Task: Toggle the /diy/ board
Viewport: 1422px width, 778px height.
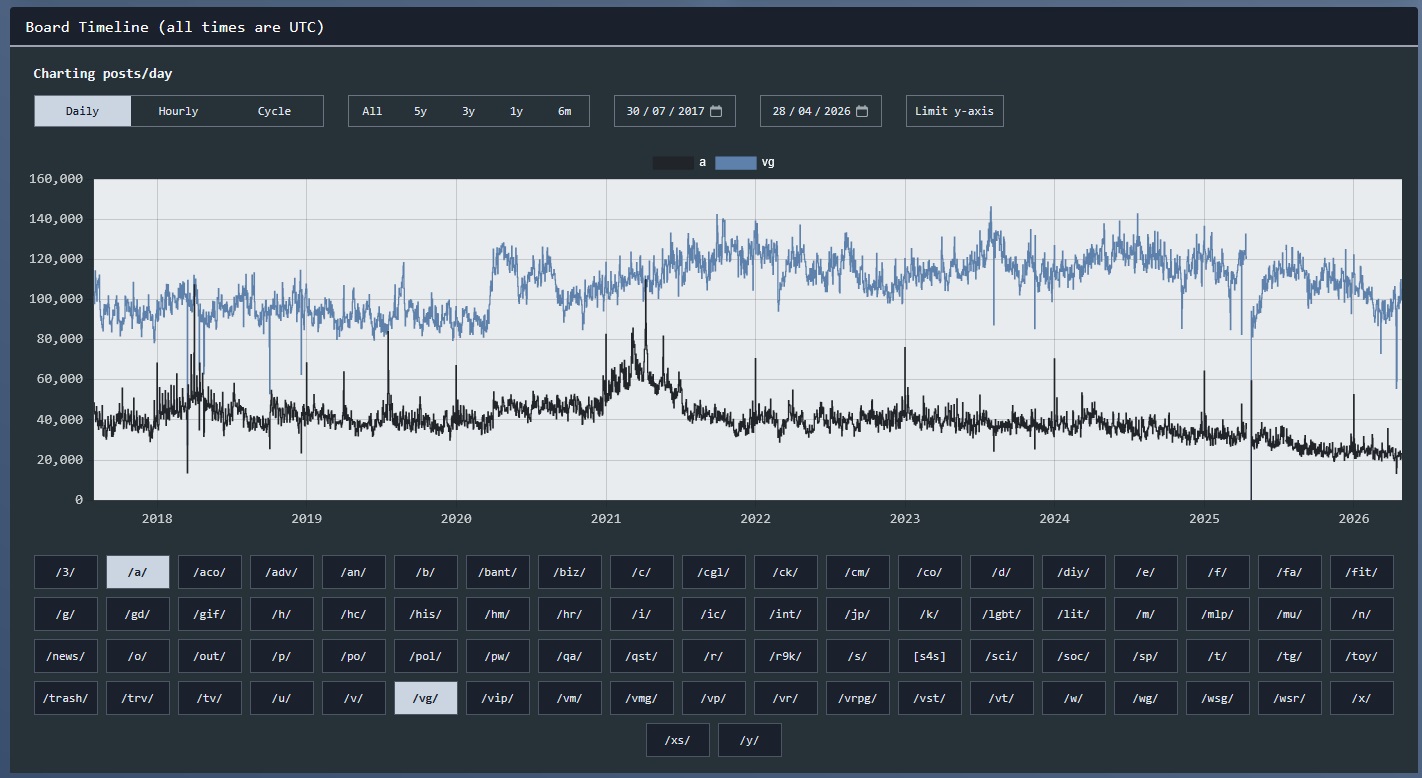Action: [1074, 572]
